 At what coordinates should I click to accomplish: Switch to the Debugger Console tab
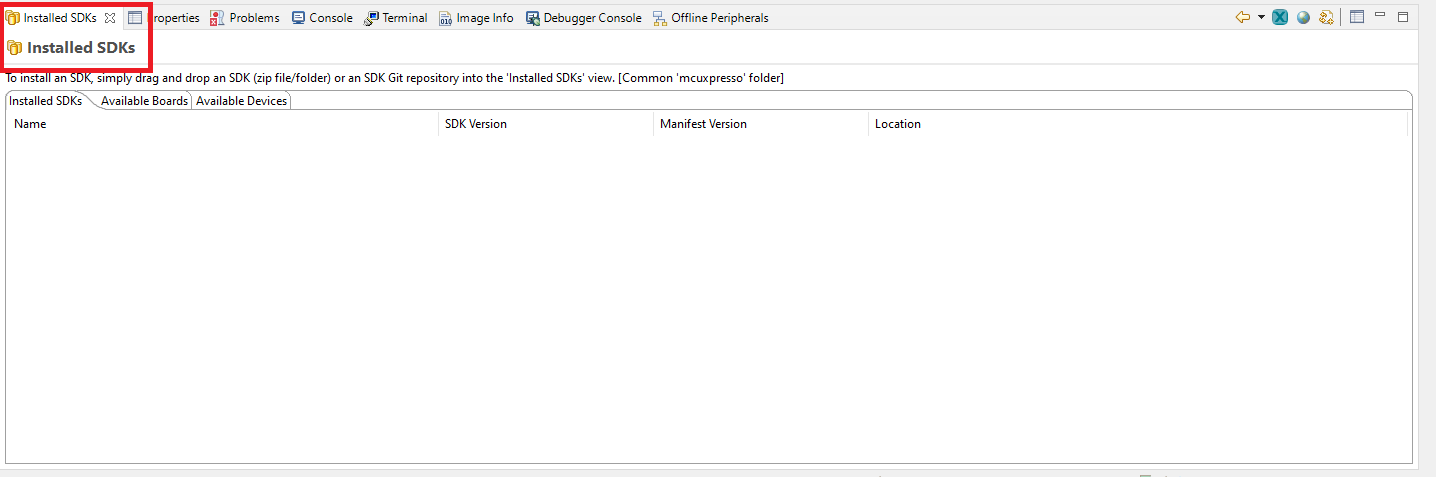pos(583,18)
